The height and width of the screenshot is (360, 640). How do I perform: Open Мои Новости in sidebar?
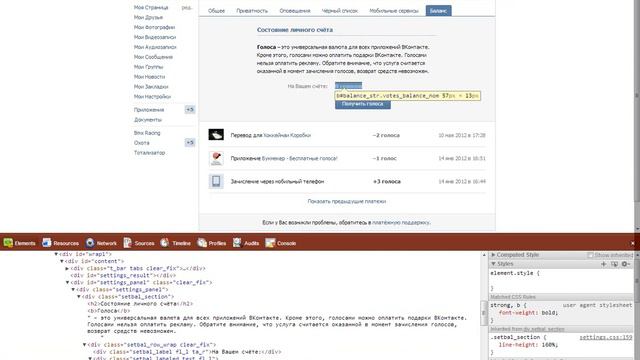coord(149,77)
